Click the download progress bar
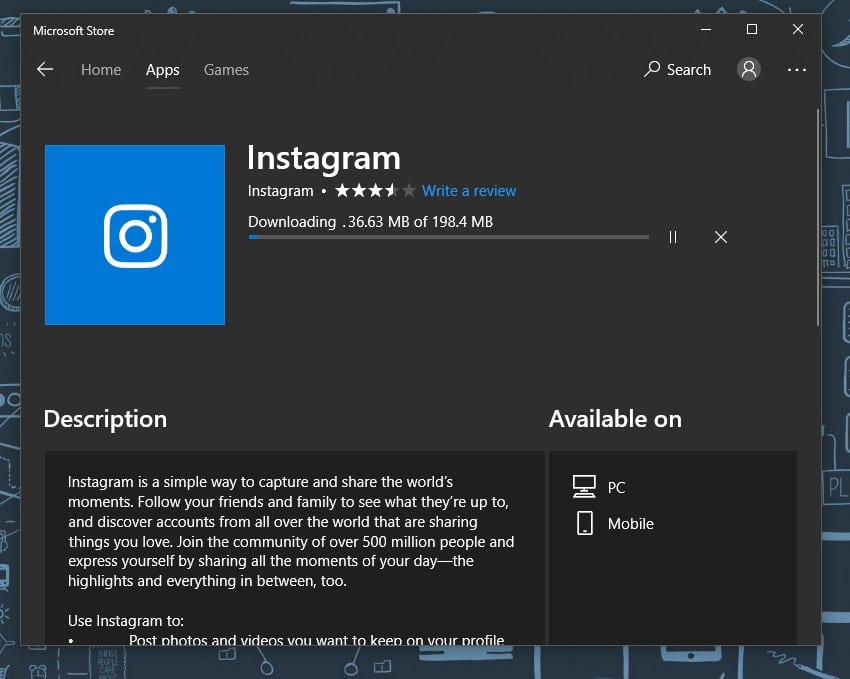 [448, 237]
